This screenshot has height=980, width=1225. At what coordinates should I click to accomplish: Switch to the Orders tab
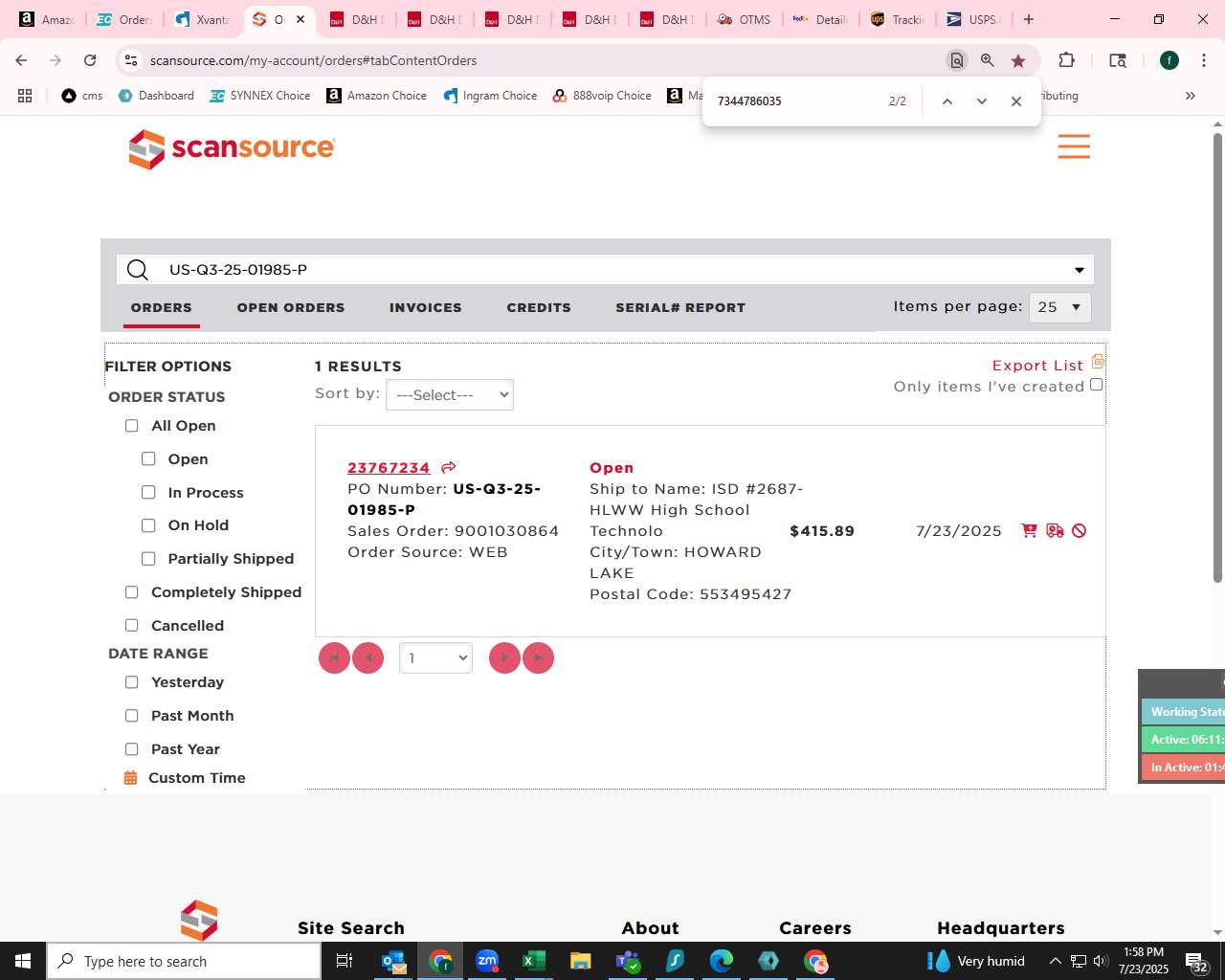click(x=162, y=307)
